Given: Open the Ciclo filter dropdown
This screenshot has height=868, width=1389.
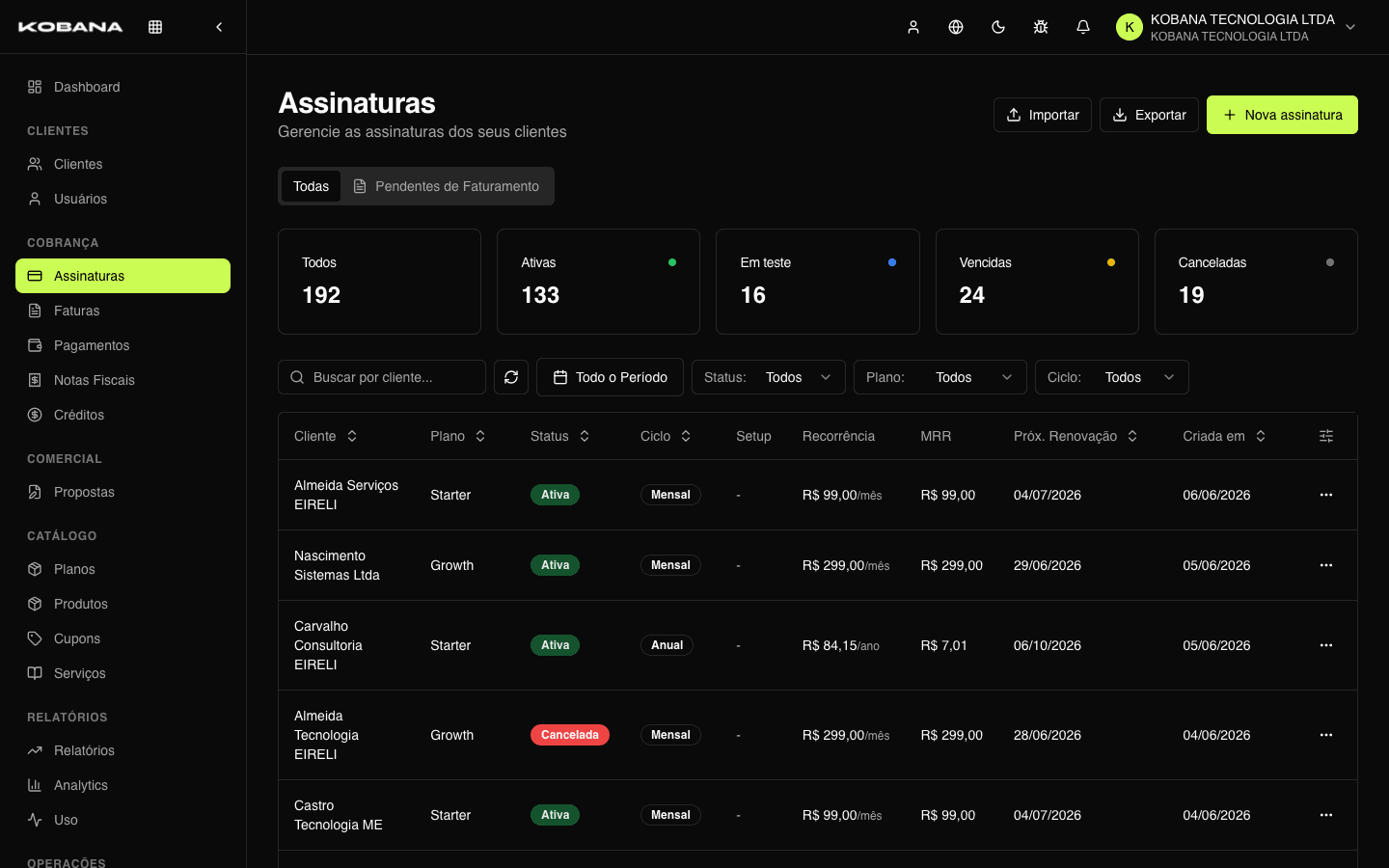Looking at the screenshot, I should tap(1112, 377).
